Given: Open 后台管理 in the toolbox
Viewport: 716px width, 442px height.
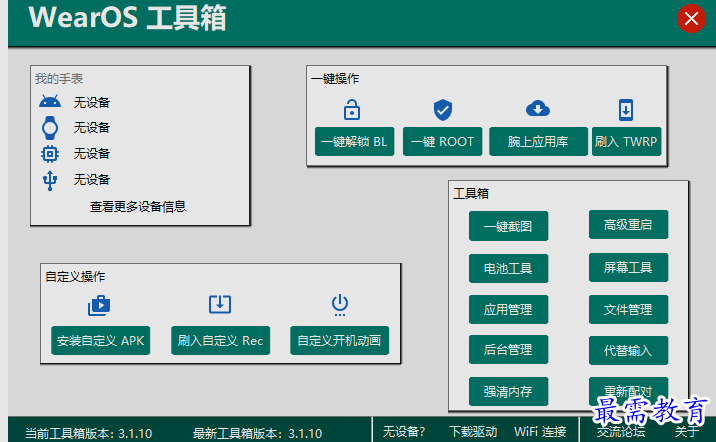Looking at the screenshot, I should pos(508,350).
